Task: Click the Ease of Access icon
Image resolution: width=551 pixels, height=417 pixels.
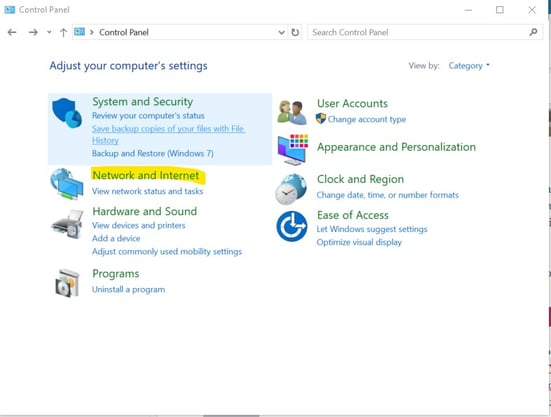Action: (x=292, y=227)
